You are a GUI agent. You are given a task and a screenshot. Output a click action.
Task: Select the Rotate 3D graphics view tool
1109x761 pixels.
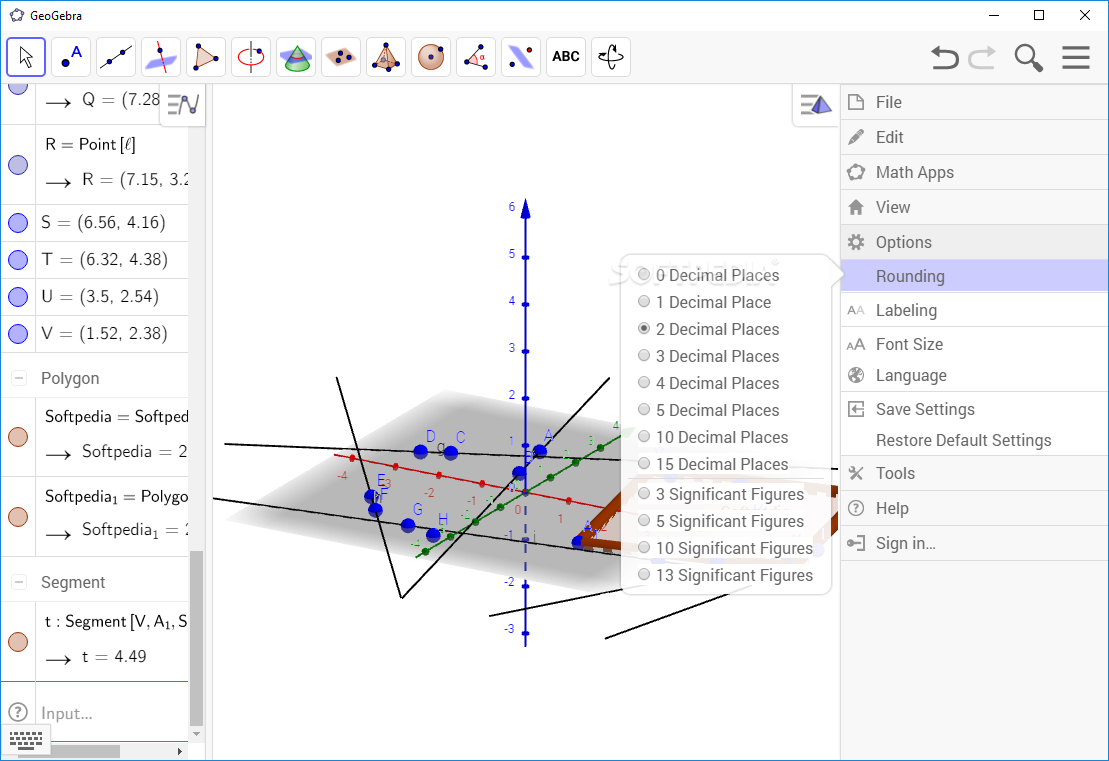[x=611, y=57]
